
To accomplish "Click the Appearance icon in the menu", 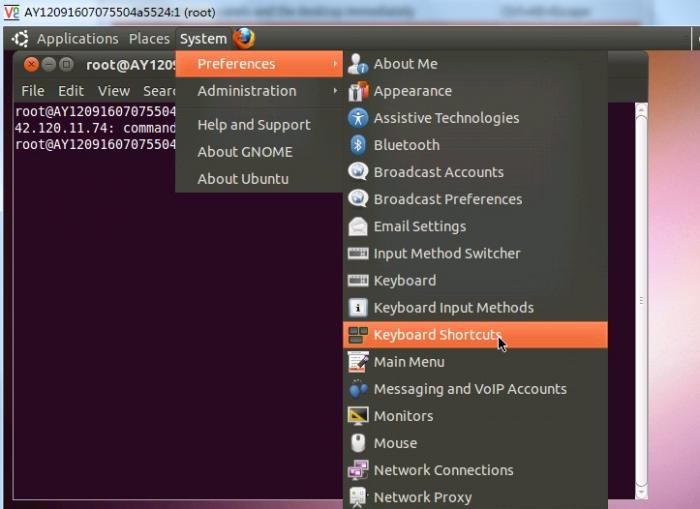I will click(x=358, y=91).
